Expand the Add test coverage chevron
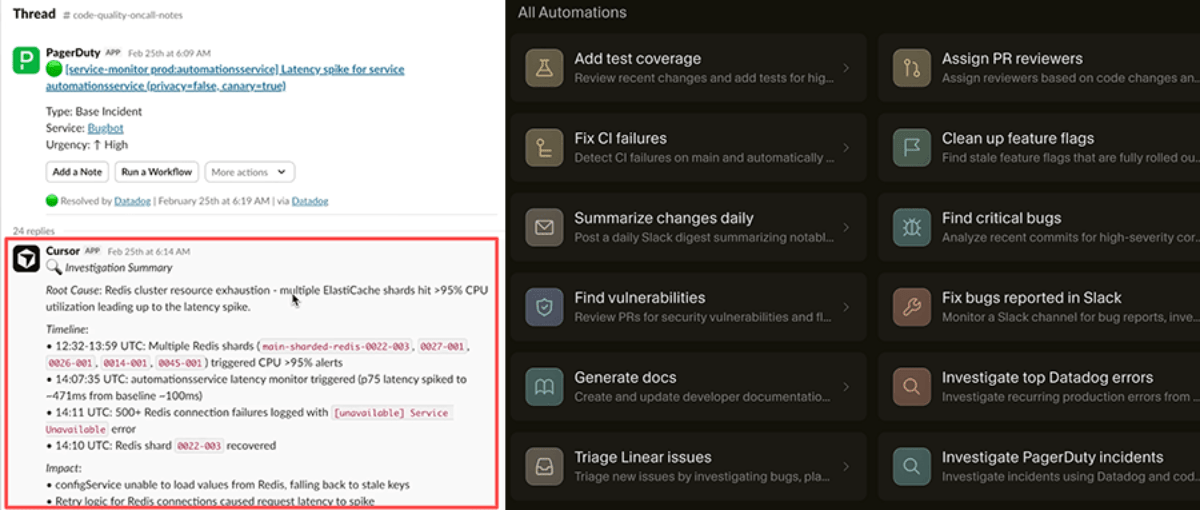The height and width of the screenshot is (510, 1200). pyautogui.click(x=846, y=68)
